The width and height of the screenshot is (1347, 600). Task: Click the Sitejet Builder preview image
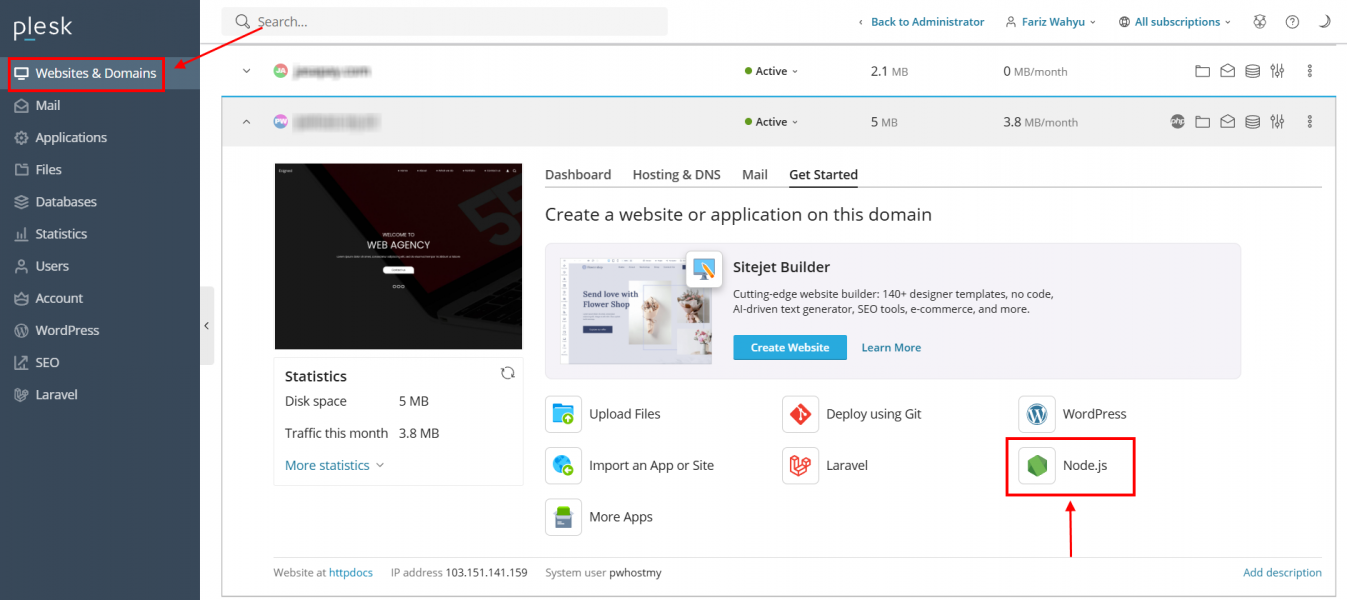(x=636, y=310)
